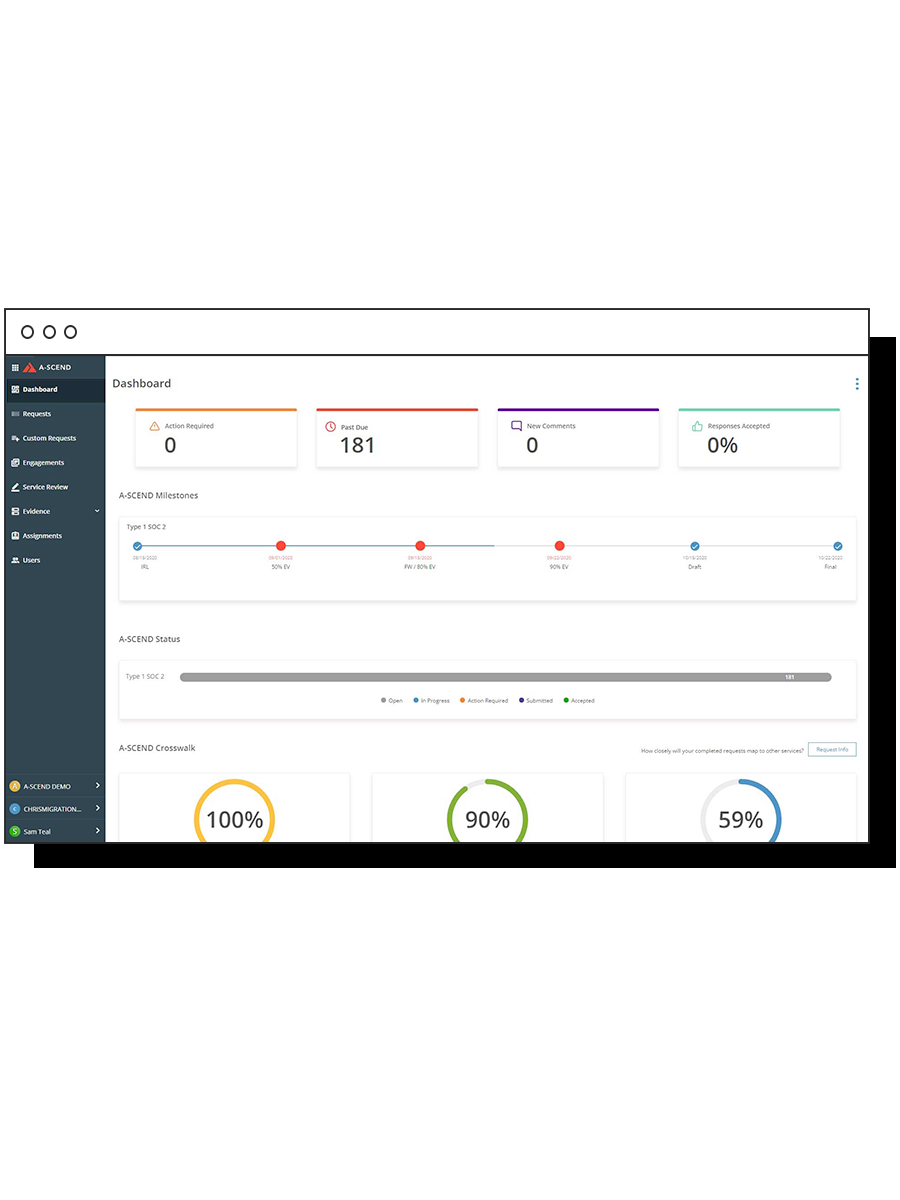
Task: Click the Dashboard icon in sidebar
Action: pos(15,389)
